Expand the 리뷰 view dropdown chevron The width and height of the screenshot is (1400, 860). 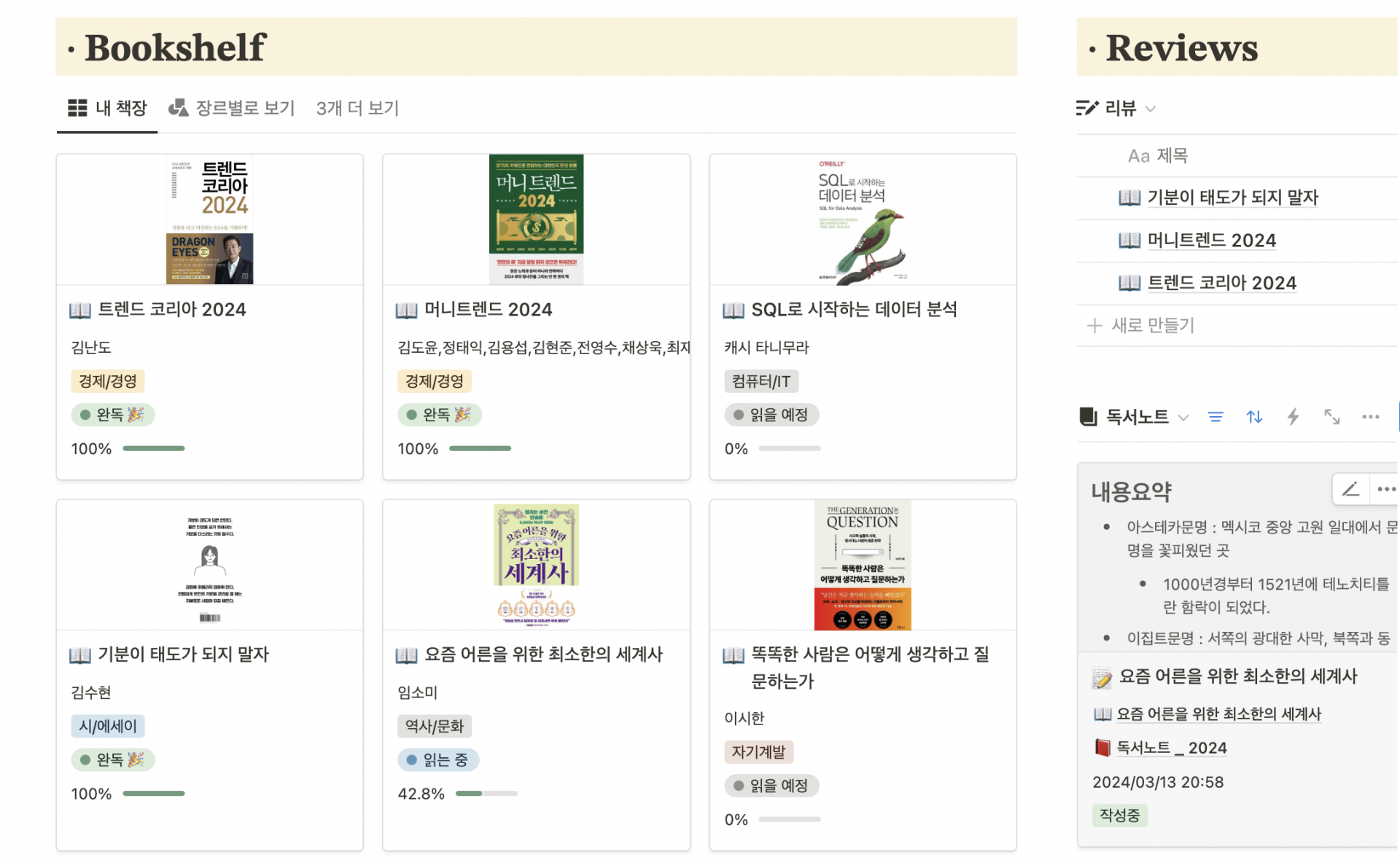point(1151,109)
